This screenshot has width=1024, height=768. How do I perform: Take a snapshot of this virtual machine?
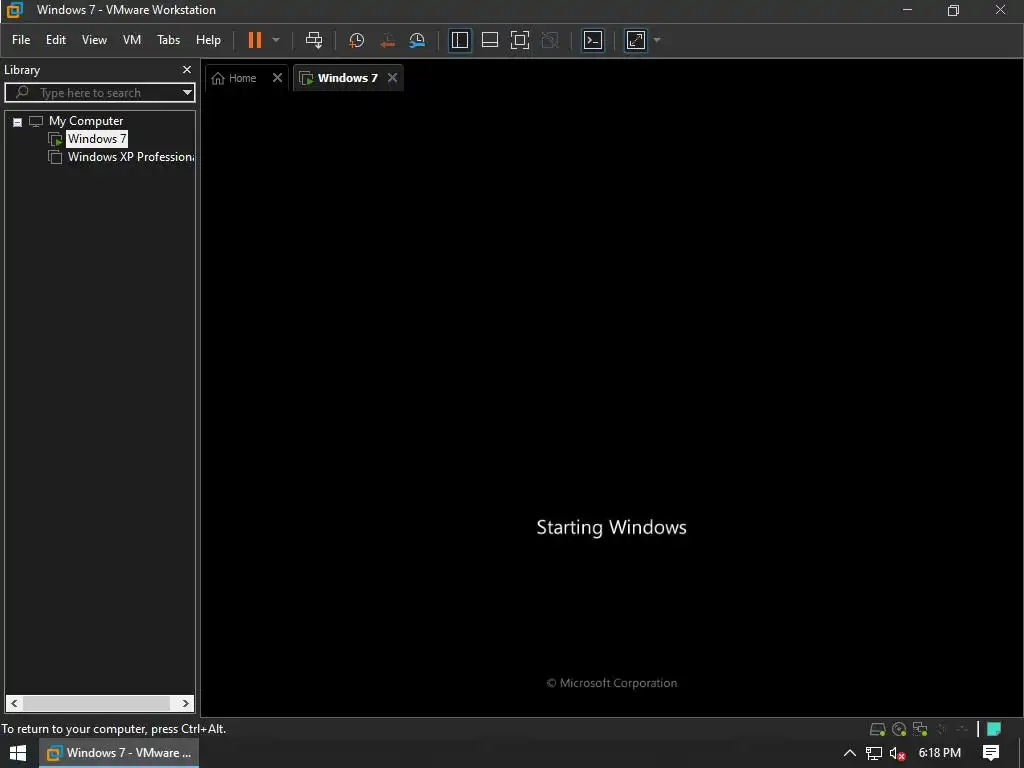[357, 40]
